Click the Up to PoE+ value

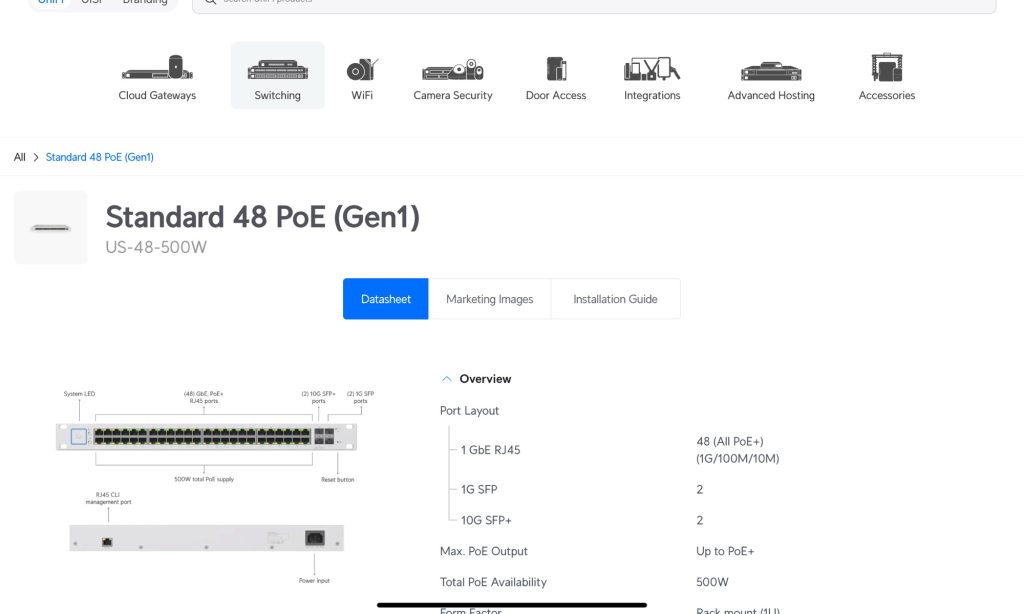pos(725,551)
